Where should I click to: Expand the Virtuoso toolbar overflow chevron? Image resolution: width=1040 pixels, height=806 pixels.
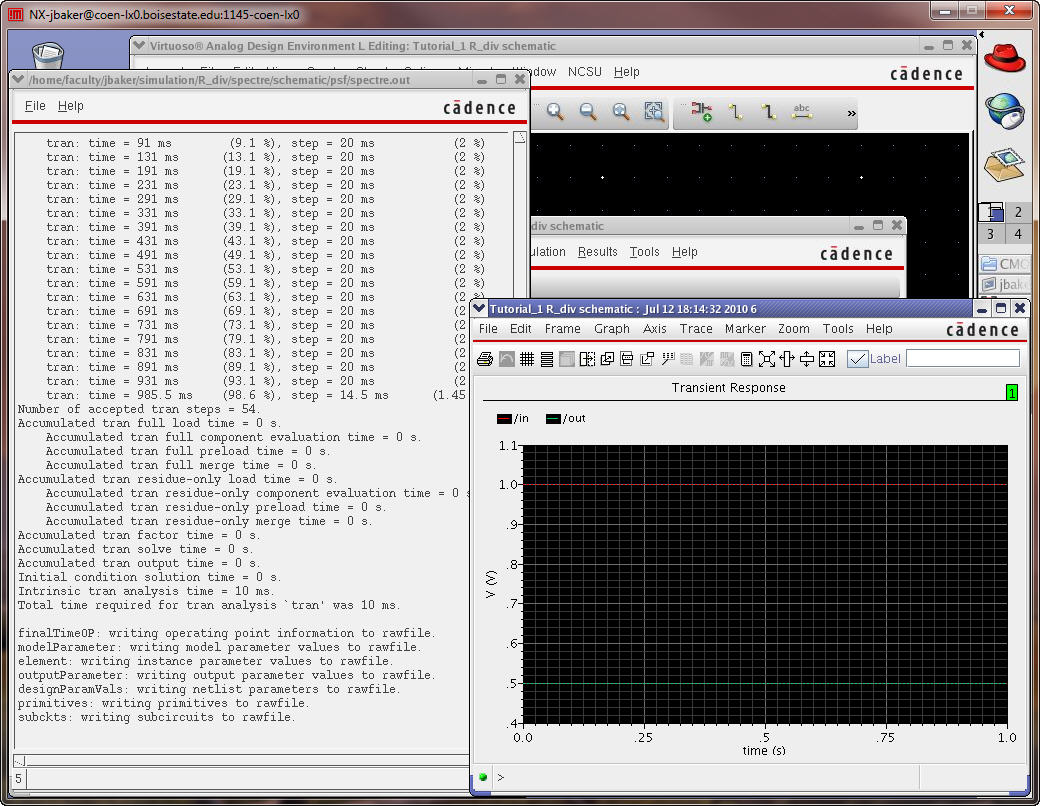(852, 113)
